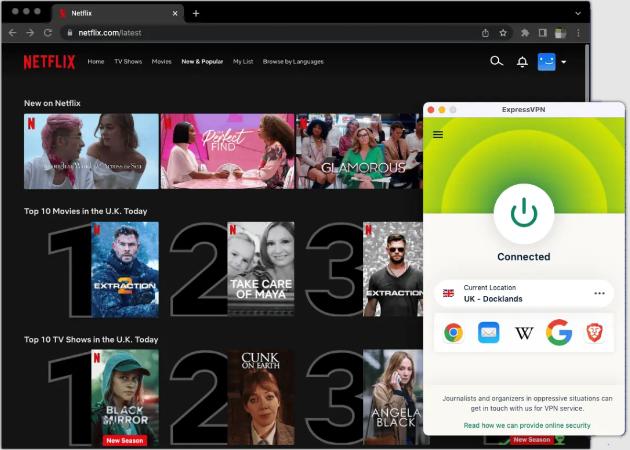Launch the Chrome shortcut in ExpressVPN

tap(453, 333)
